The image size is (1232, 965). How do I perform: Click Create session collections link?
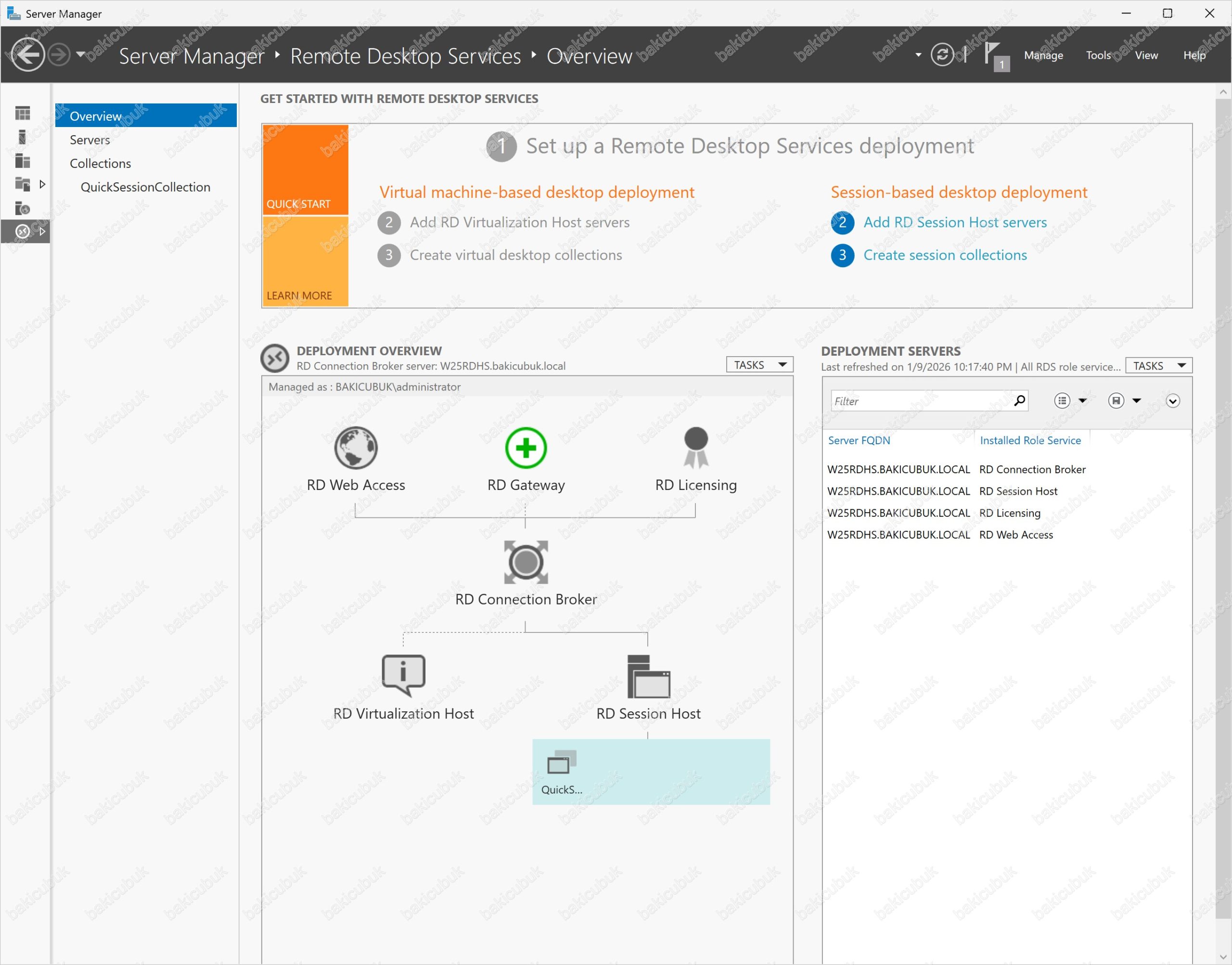pos(945,256)
